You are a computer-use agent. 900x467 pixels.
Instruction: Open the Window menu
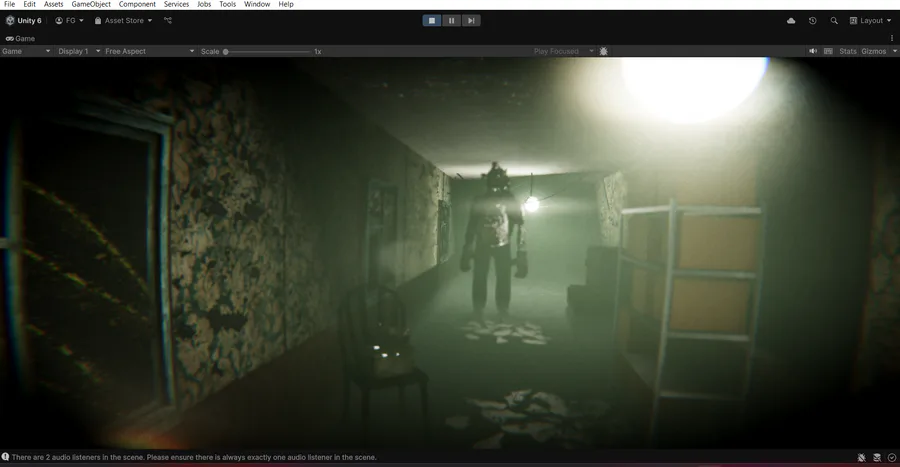[257, 4]
